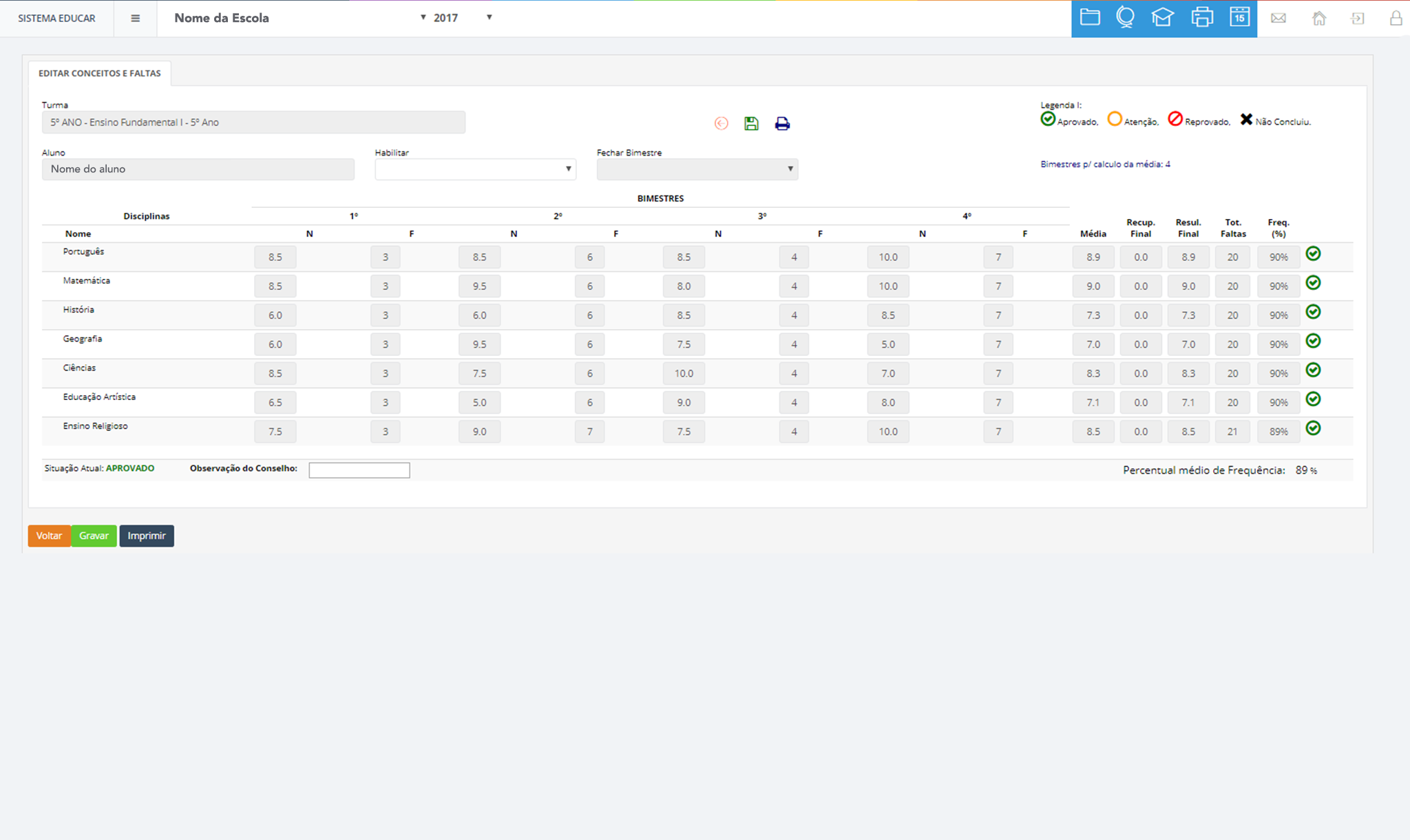Screen dimensions: 1410x840
Task: Click the Atenção legend circle icon
Action: pyautogui.click(x=1115, y=119)
